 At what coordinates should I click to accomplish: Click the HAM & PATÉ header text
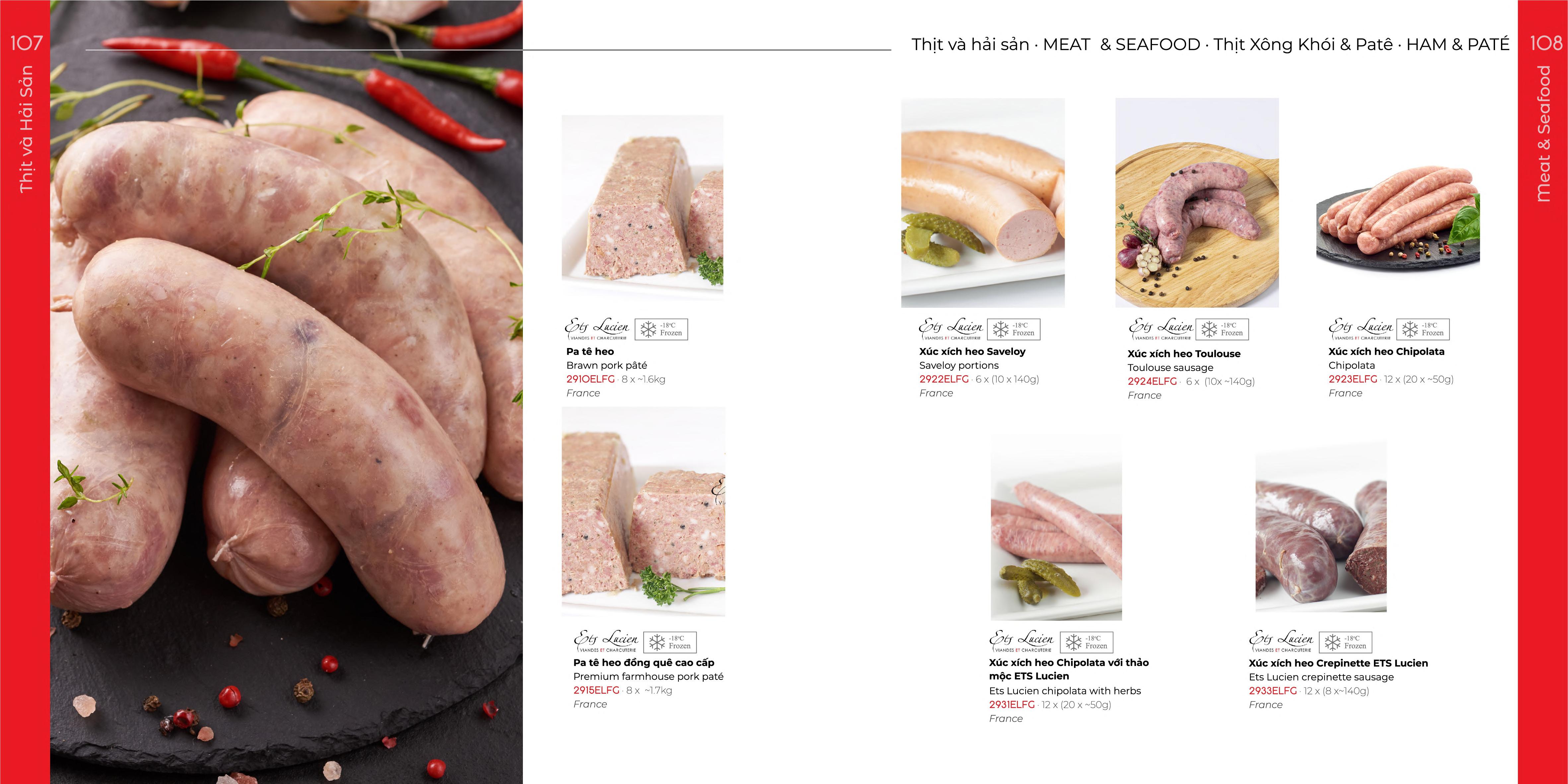(1458, 44)
